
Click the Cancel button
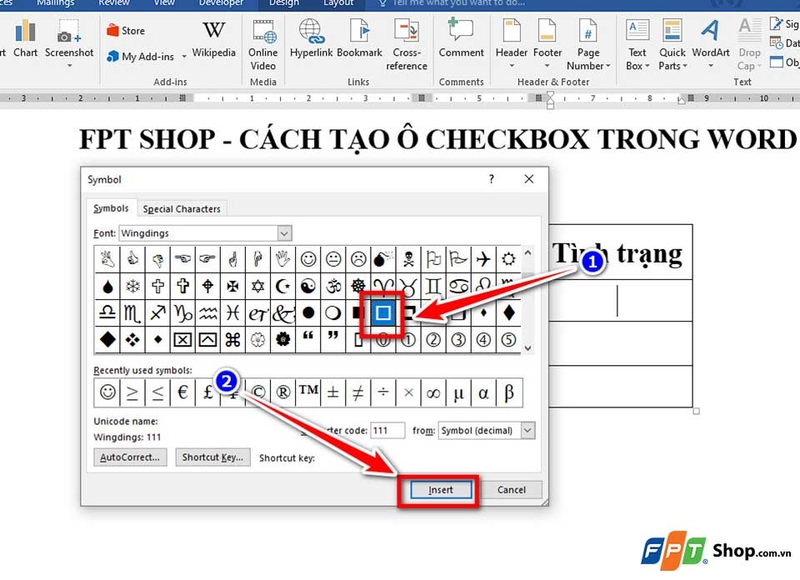511,490
